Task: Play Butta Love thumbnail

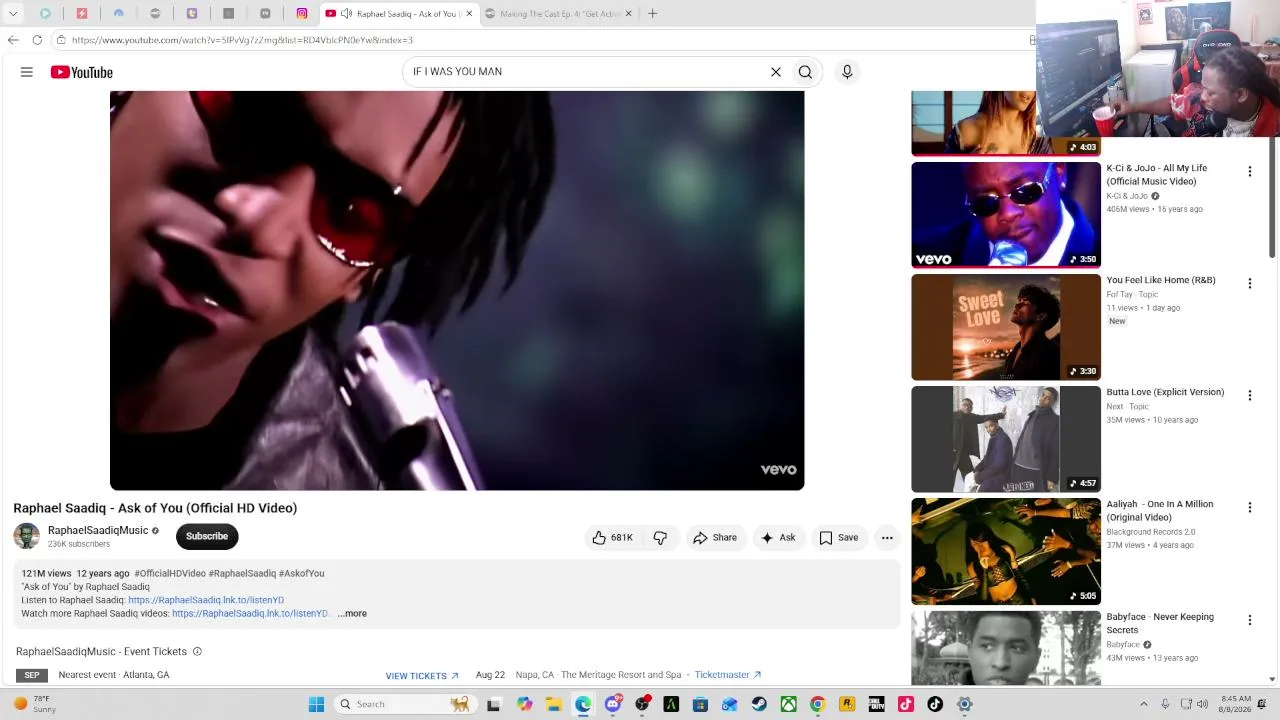Action: click(x=1006, y=439)
